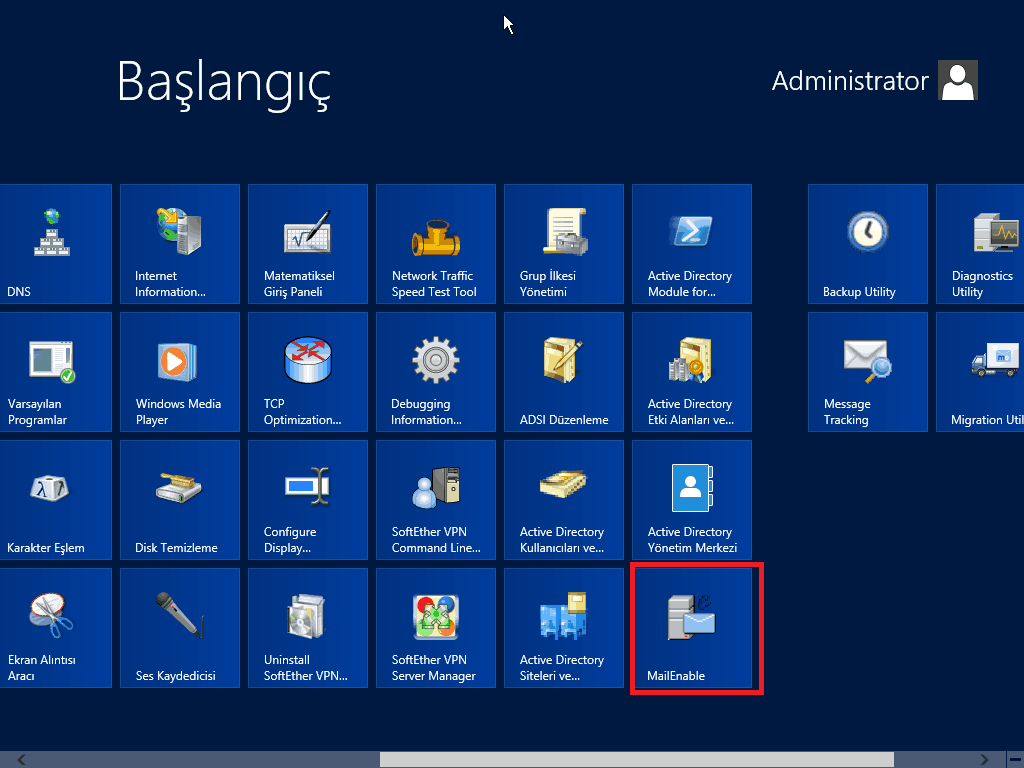The image size is (1024, 768).
Task: Start Windows Media Player
Action: [x=180, y=372]
